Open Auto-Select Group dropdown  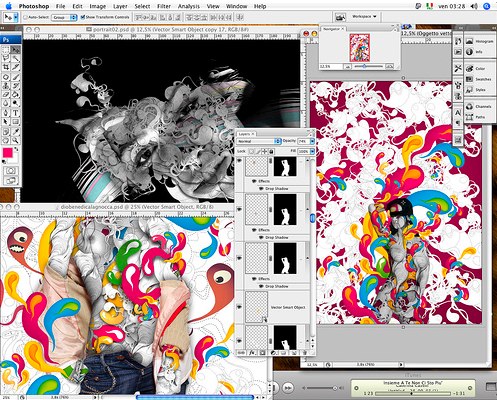tap(64, 17)
